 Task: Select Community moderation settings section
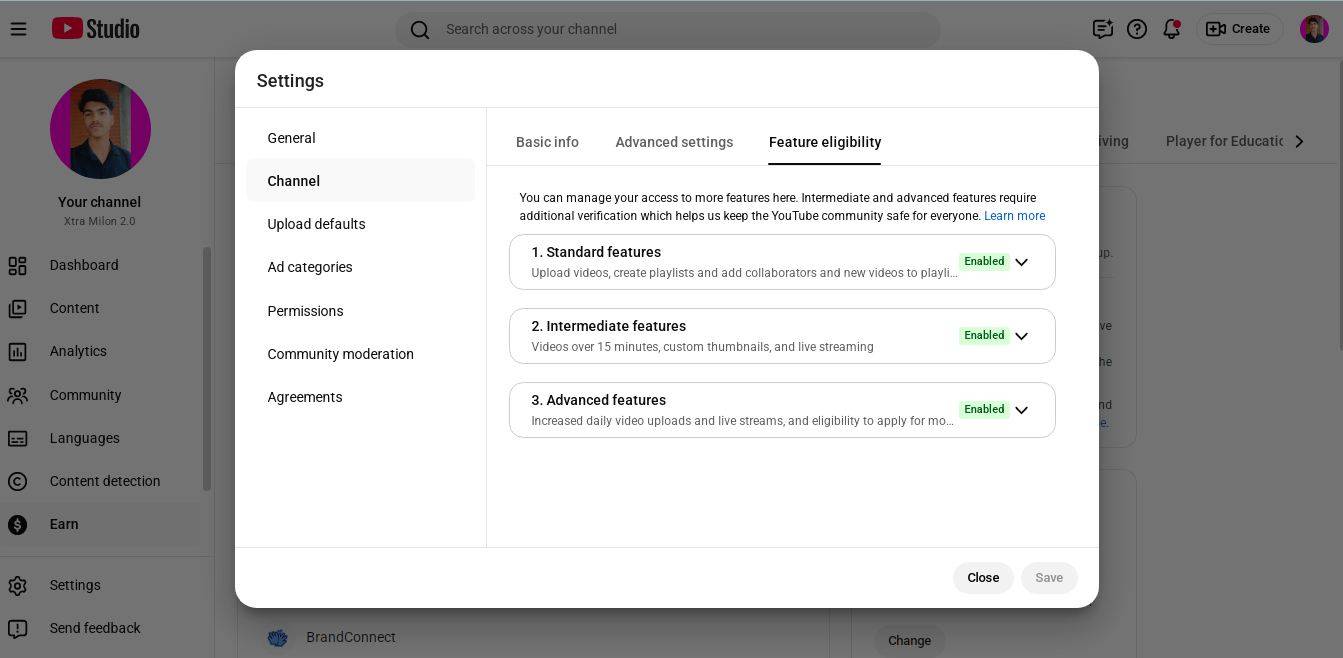(340, 354)
